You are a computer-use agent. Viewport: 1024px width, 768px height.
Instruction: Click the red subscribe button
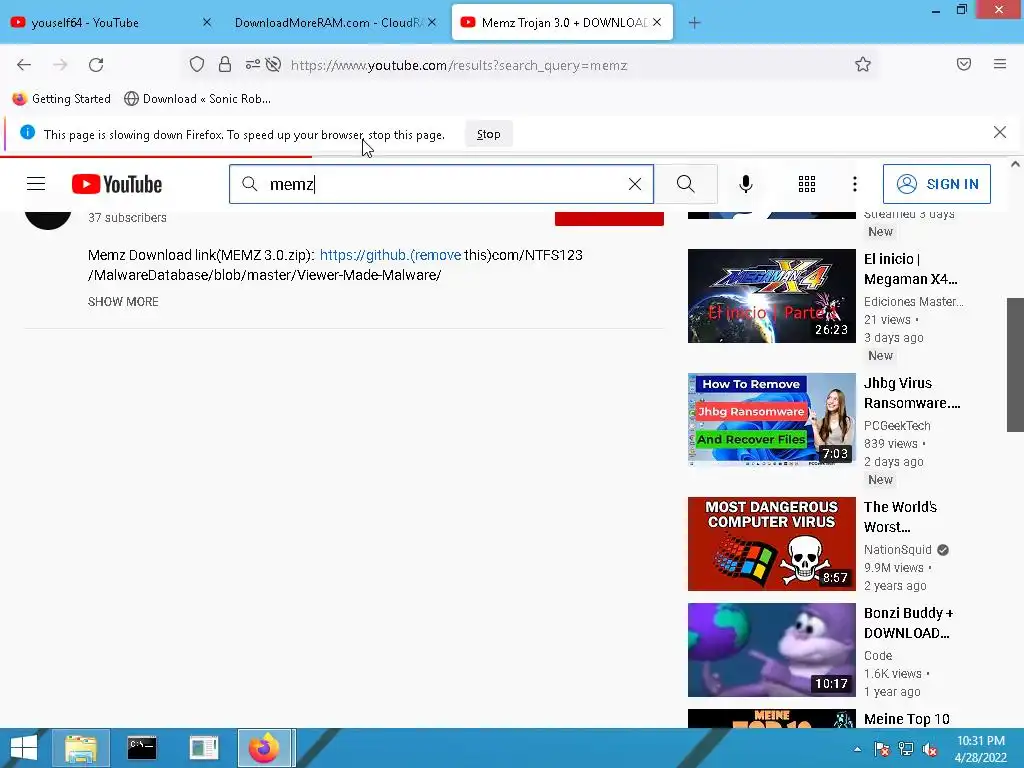coord(609,219)
